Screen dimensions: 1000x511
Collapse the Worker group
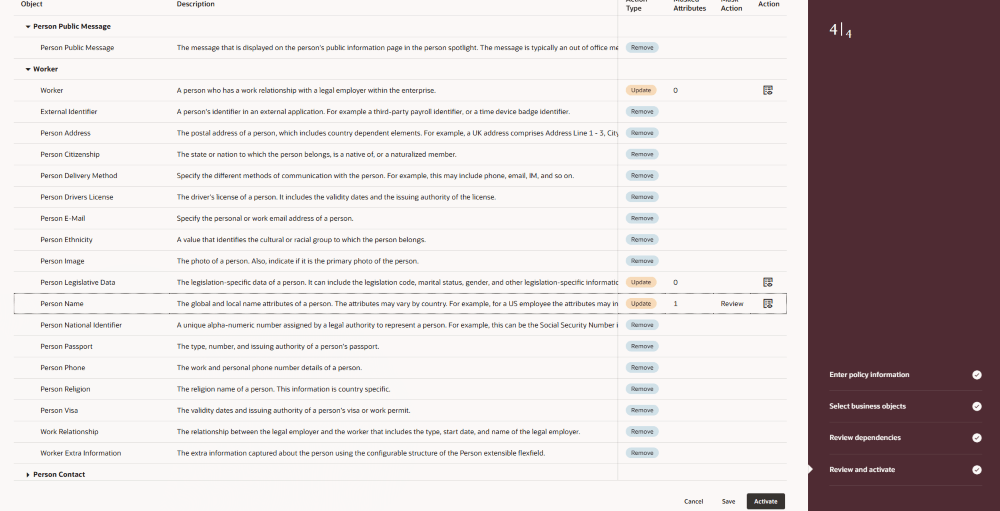coord(28,70)
